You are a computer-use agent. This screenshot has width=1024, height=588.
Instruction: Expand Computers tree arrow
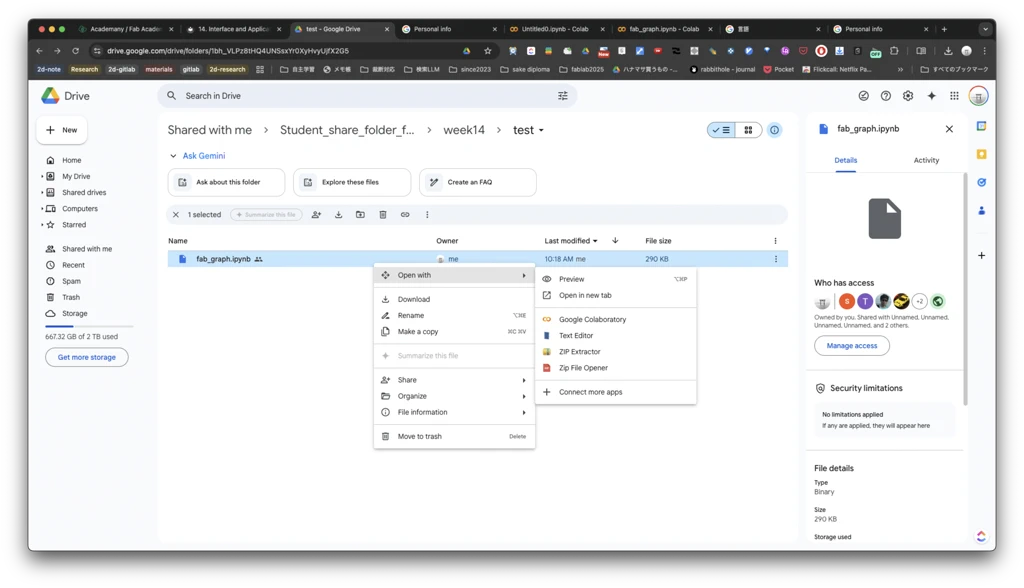tap(42, 208)
